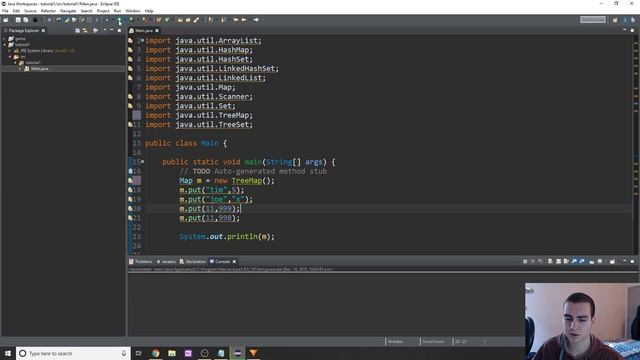This screenshot has height=360, width=640.
Task: Click the Open Perspective icon
Action: point(615,20)
